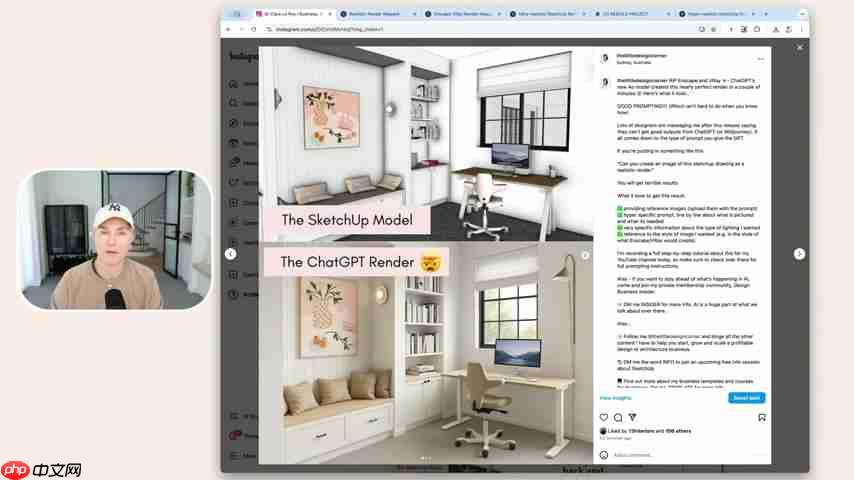Switch to the third browser tab

pos(463,14)
